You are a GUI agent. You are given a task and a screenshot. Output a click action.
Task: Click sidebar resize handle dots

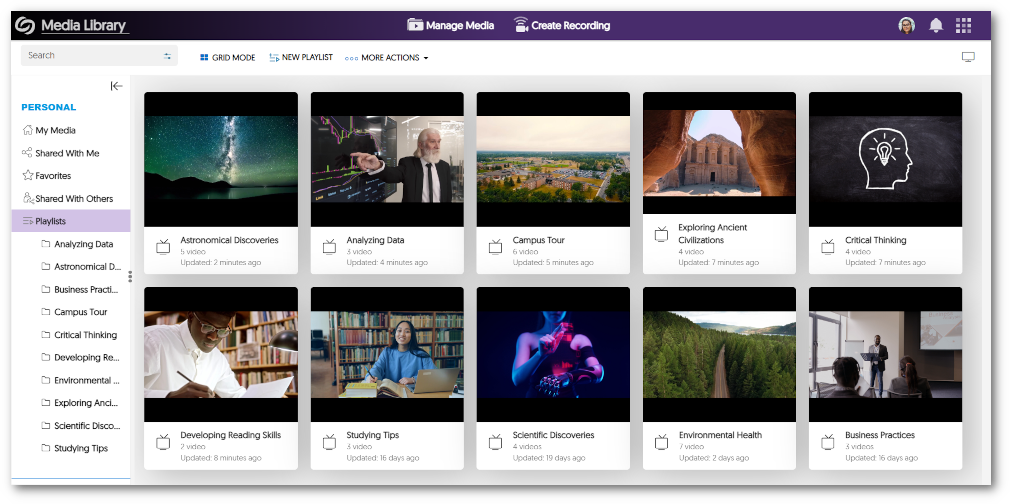click(130, 276)
